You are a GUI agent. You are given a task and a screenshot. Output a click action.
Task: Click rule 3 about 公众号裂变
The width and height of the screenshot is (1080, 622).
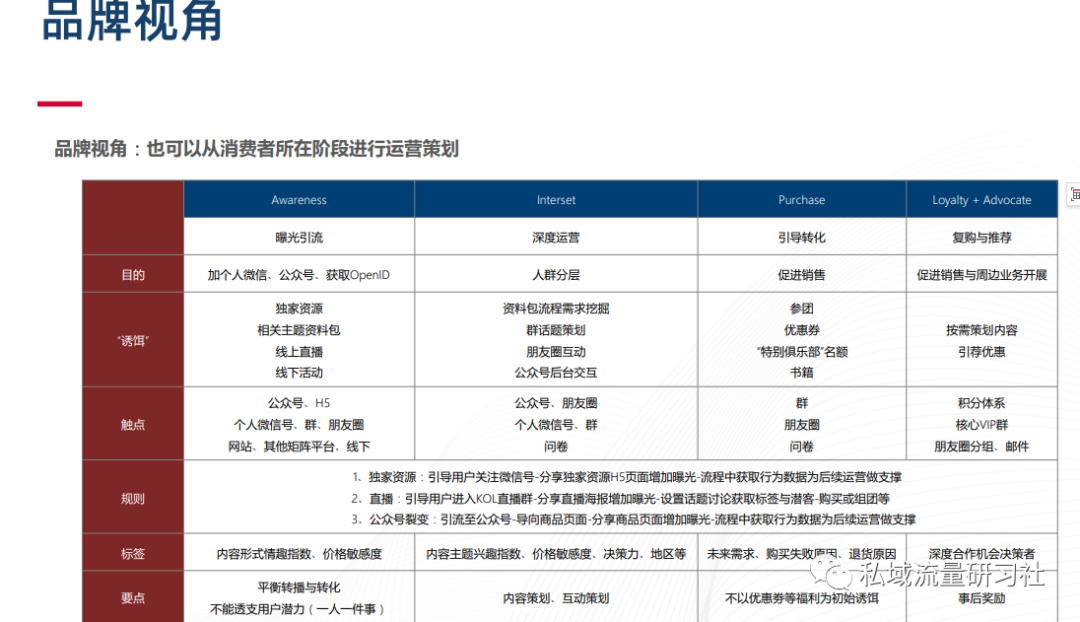[x=634, y=519]
